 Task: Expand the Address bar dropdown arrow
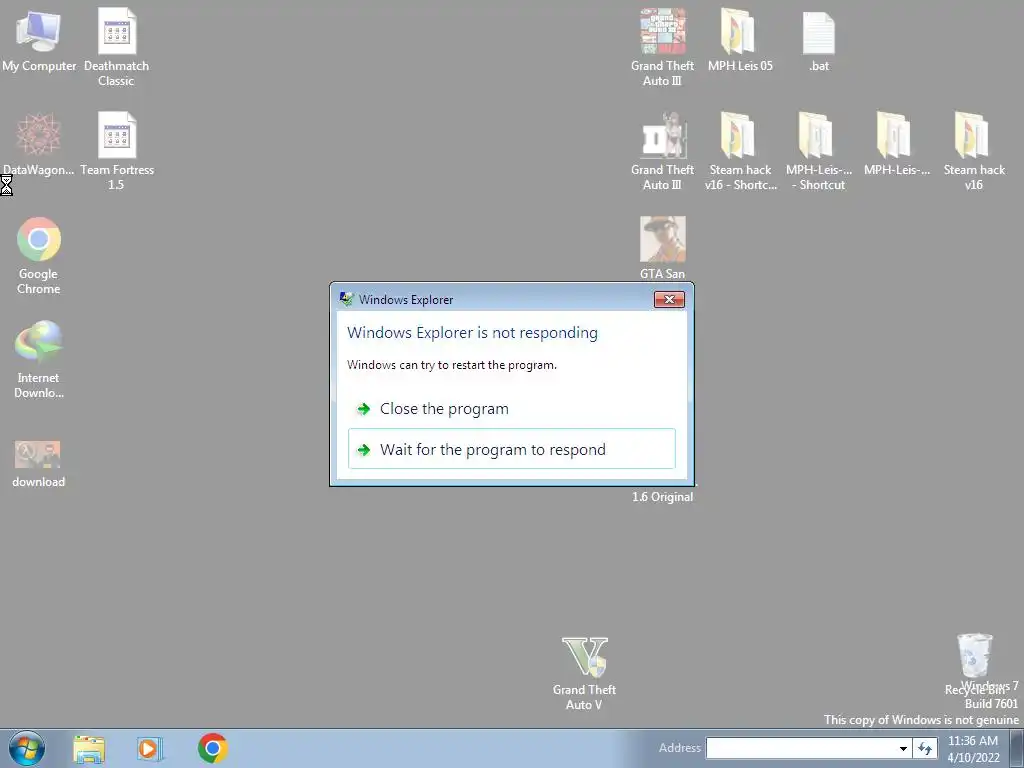(903, 748)
